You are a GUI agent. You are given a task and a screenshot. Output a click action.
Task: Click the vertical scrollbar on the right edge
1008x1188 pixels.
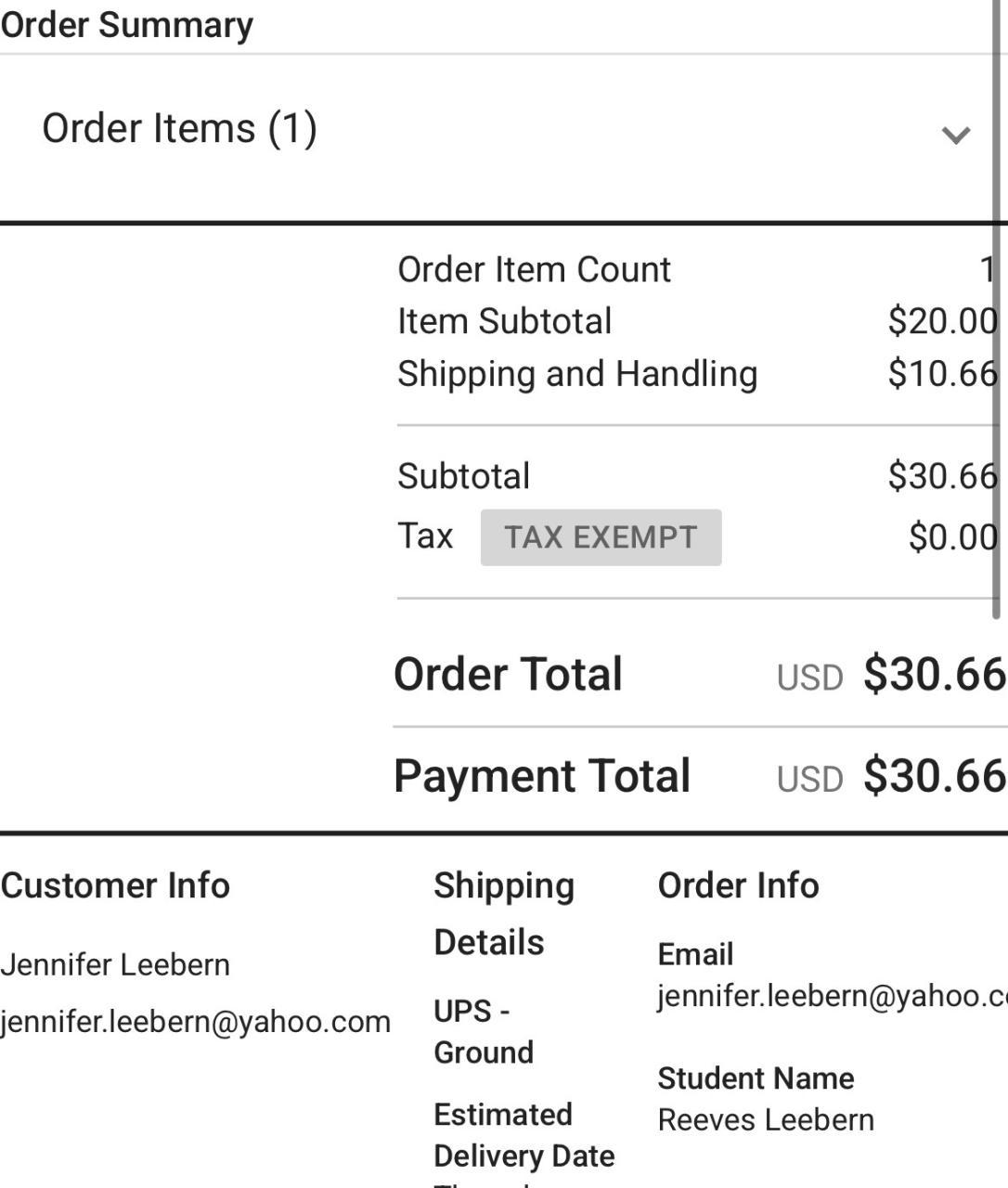point(997,306)
